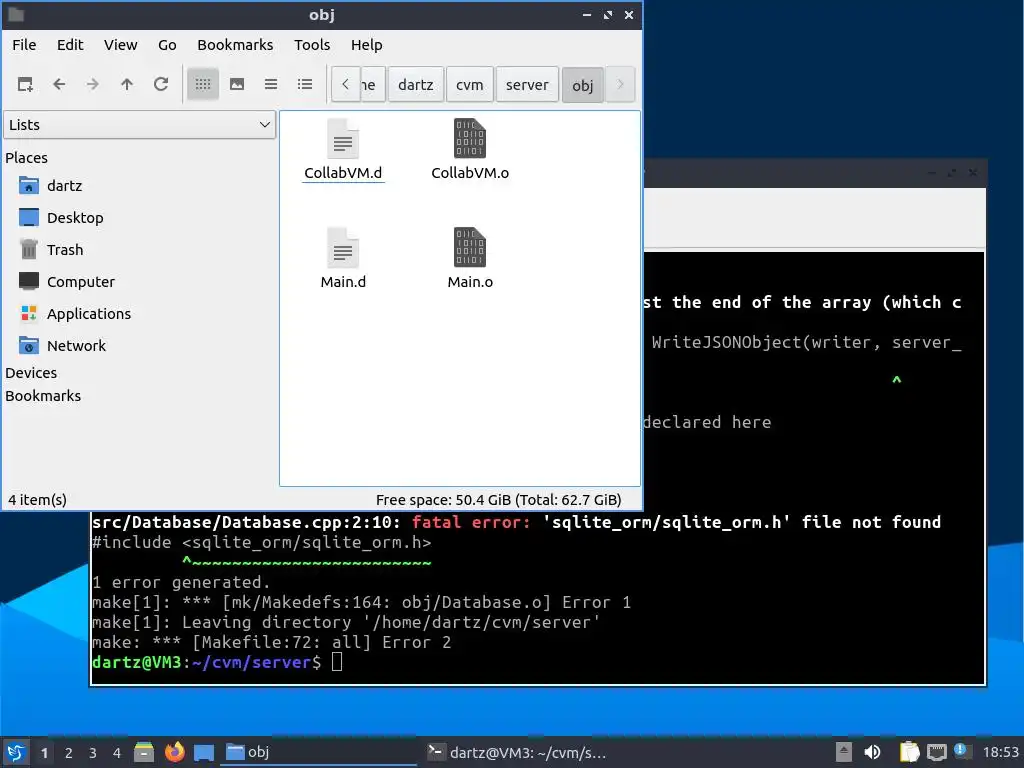Open Network in Places sidebar
Screen dimensions: 1024x768
(76, 346)
